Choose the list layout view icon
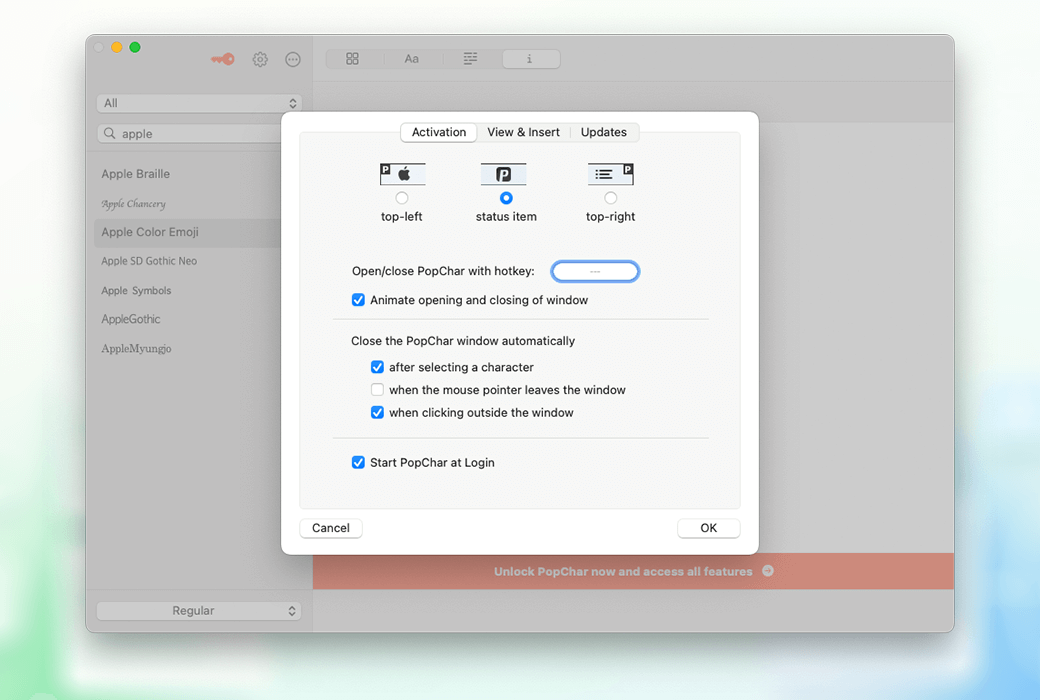 [470, 59]
